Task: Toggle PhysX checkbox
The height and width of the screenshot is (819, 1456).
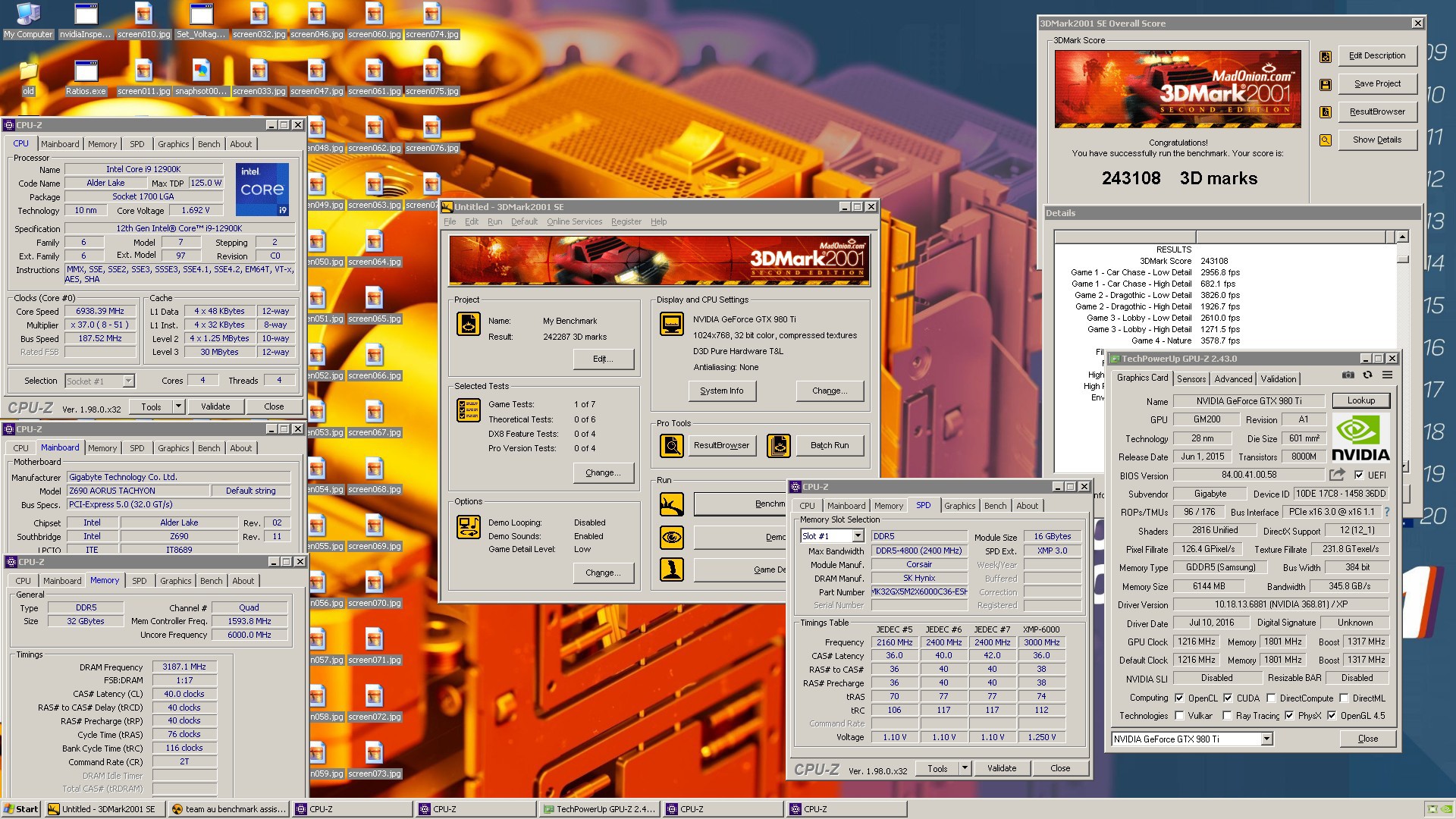Action: (x=1289, y=715)
